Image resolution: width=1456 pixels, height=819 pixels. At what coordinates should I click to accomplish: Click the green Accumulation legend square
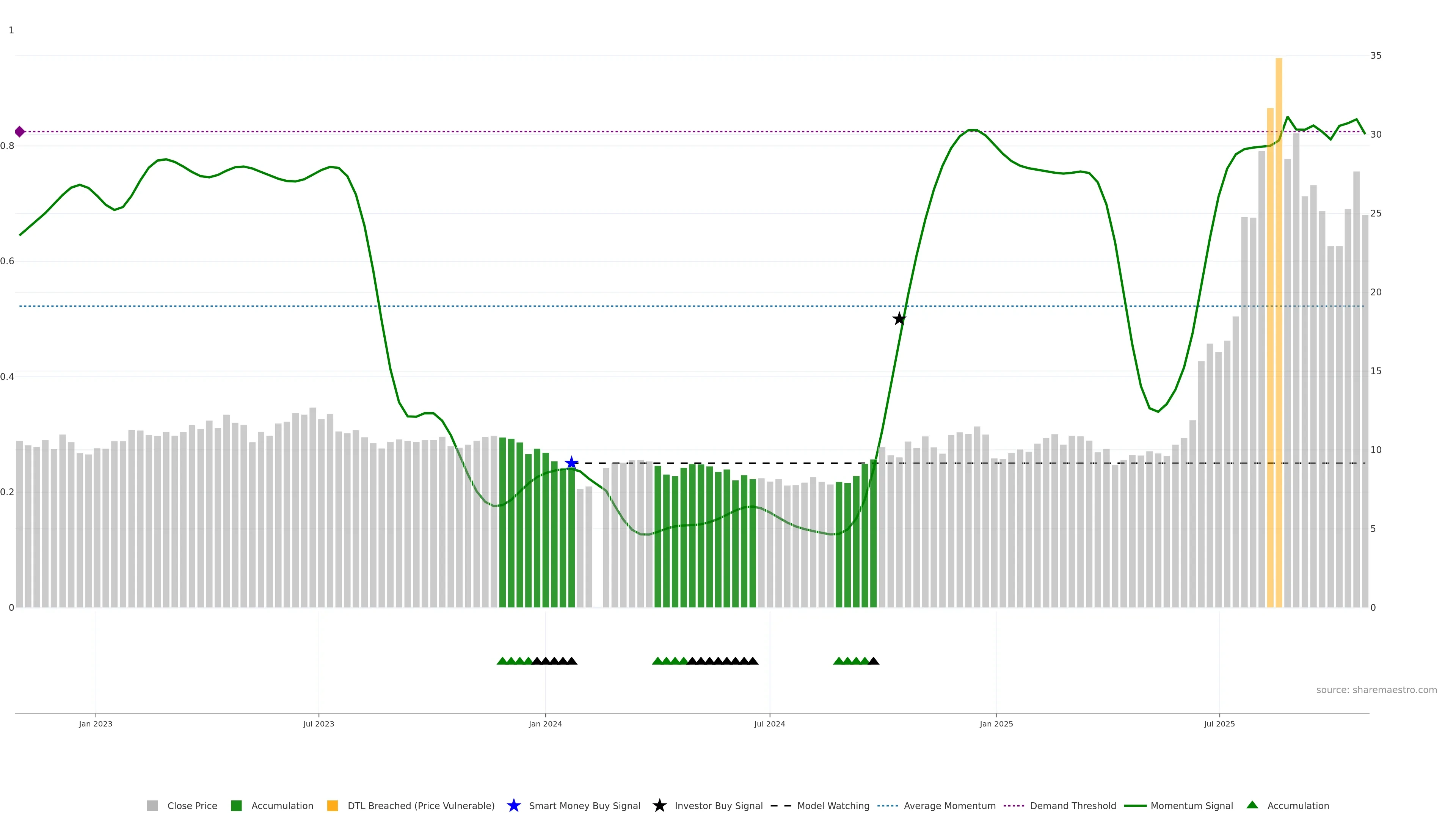coord(236,805)
